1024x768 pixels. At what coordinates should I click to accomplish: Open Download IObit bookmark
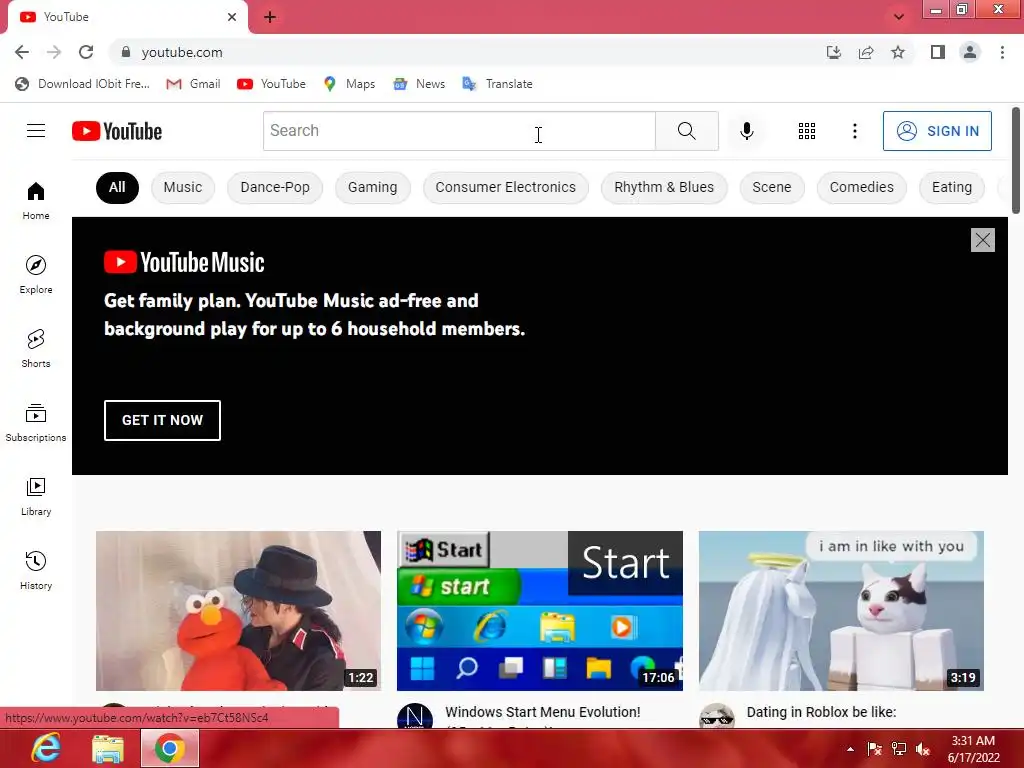[x=82, y=84]
